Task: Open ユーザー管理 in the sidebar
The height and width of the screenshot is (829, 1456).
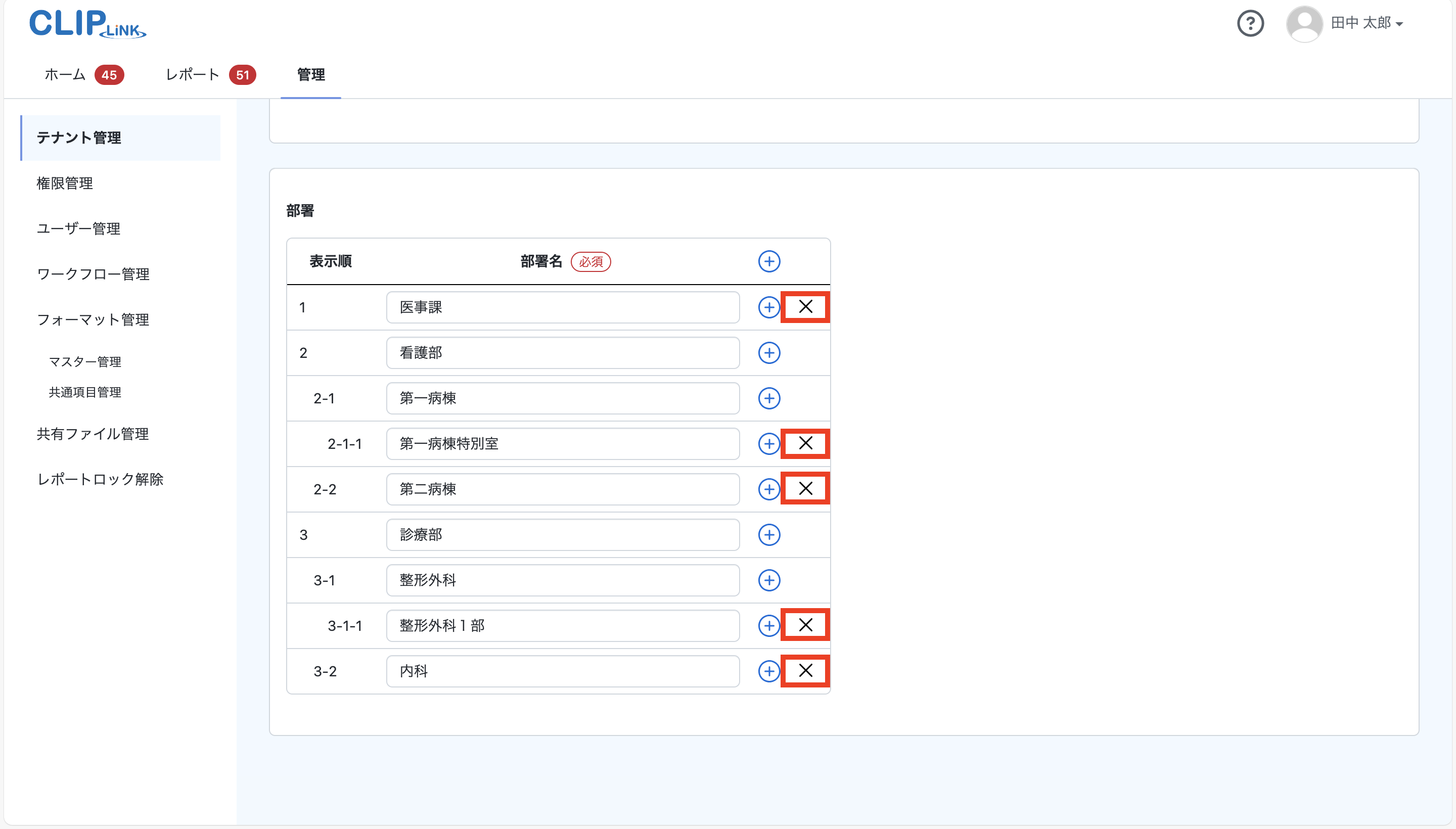Action: (x=78, y=229)
